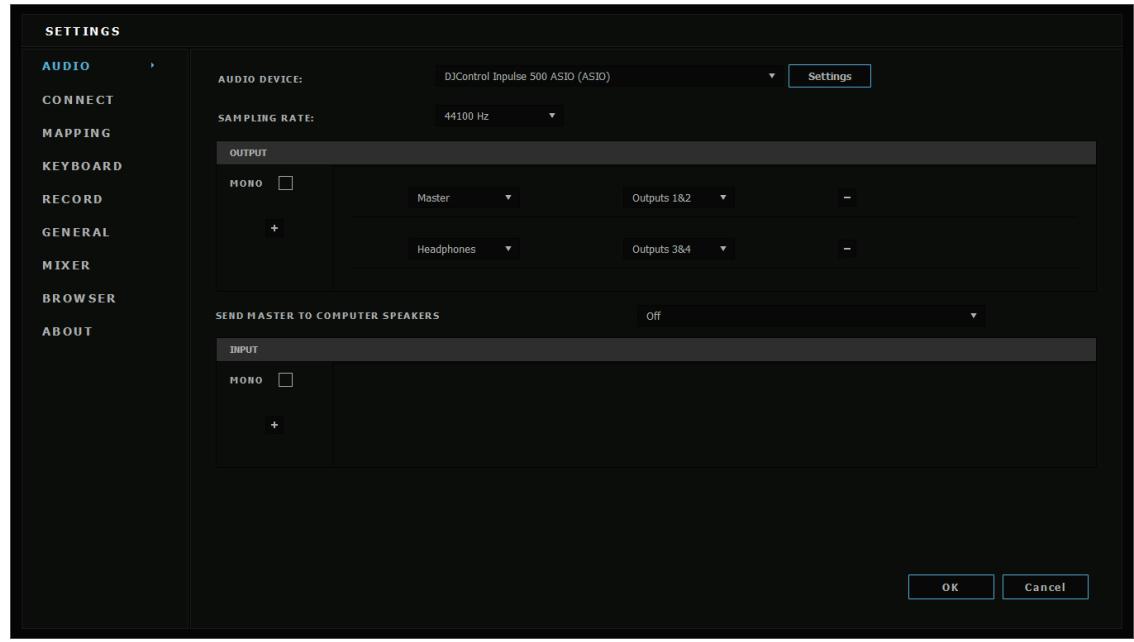Open the Keyboard settings section
The width and height of the screenshot is (1134, 642).
pos(82,166)
